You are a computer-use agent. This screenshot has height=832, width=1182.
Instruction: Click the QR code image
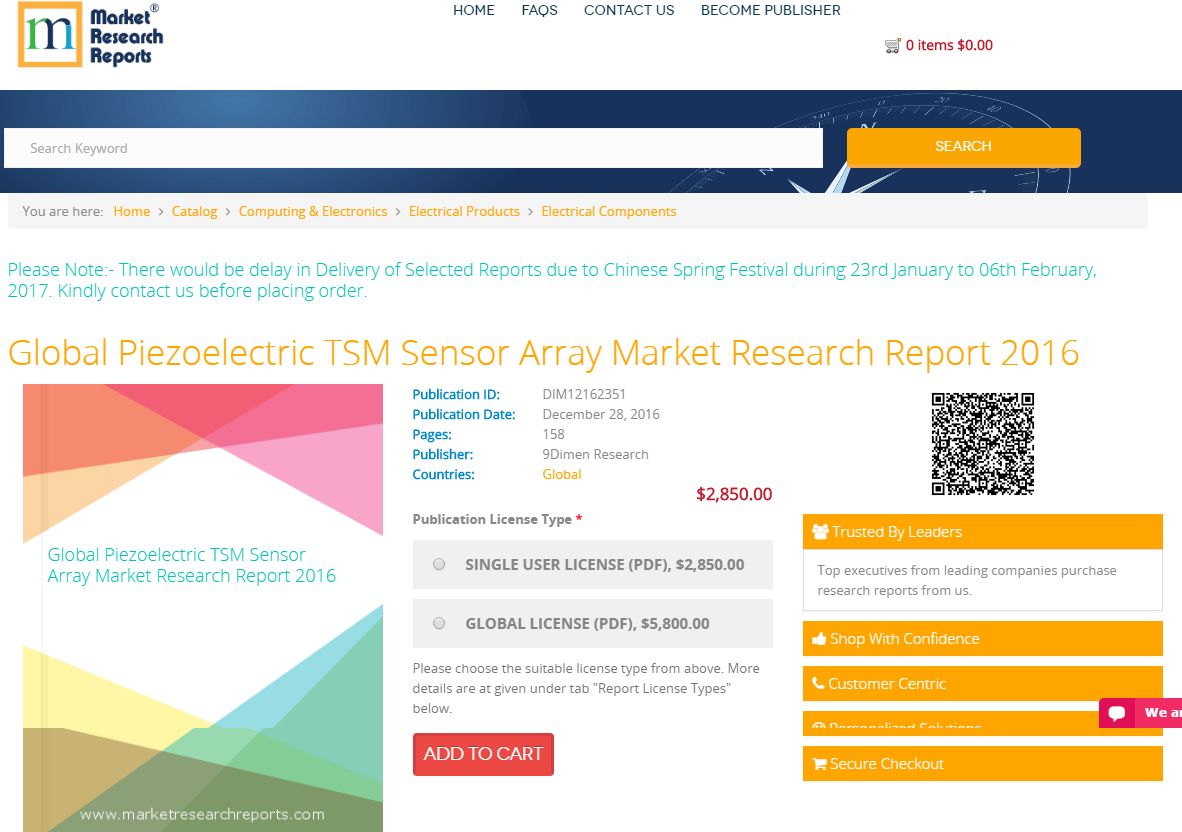point(982,444)
